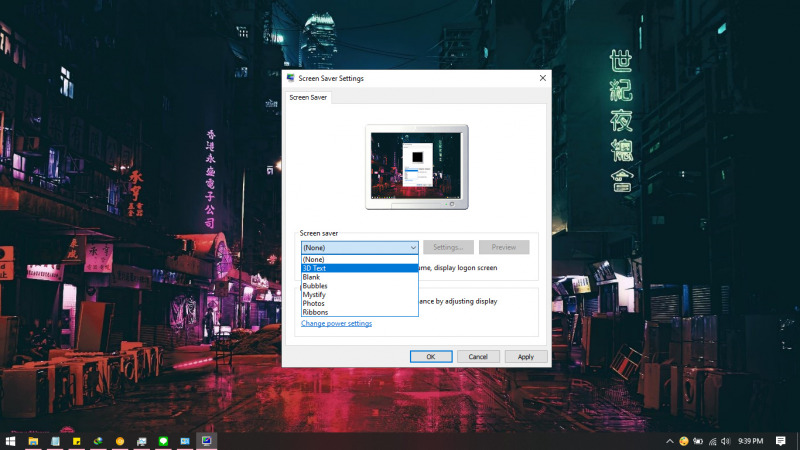Click the Preview button
This screenshot has height=450, width=800.
point(504,247)
